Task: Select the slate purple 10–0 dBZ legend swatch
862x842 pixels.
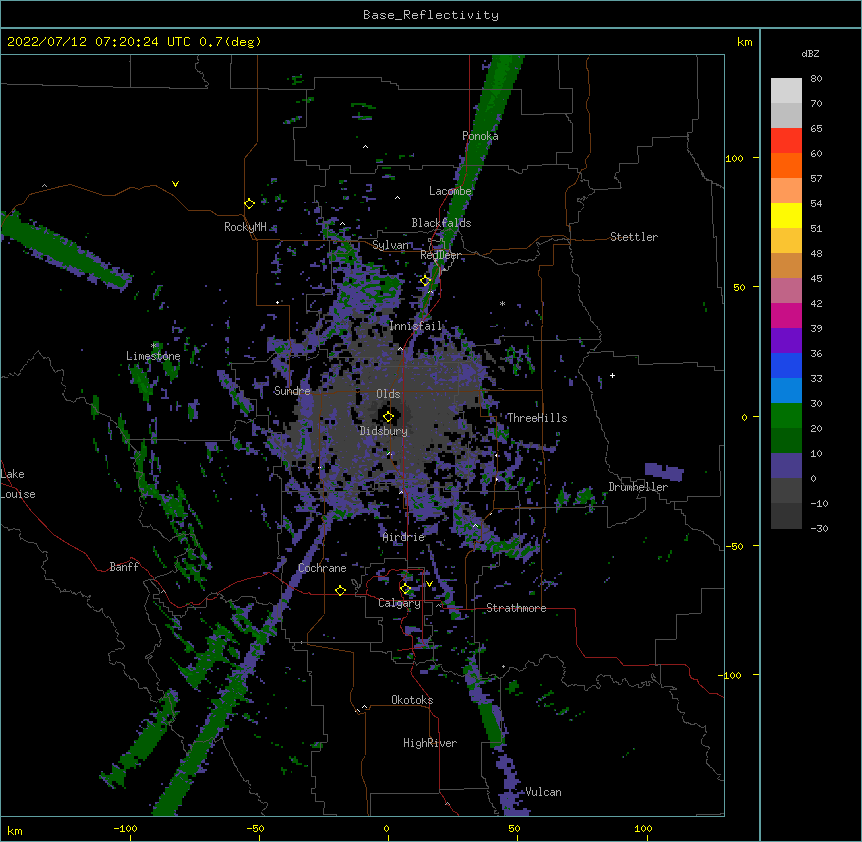Action: pos(786,466)
